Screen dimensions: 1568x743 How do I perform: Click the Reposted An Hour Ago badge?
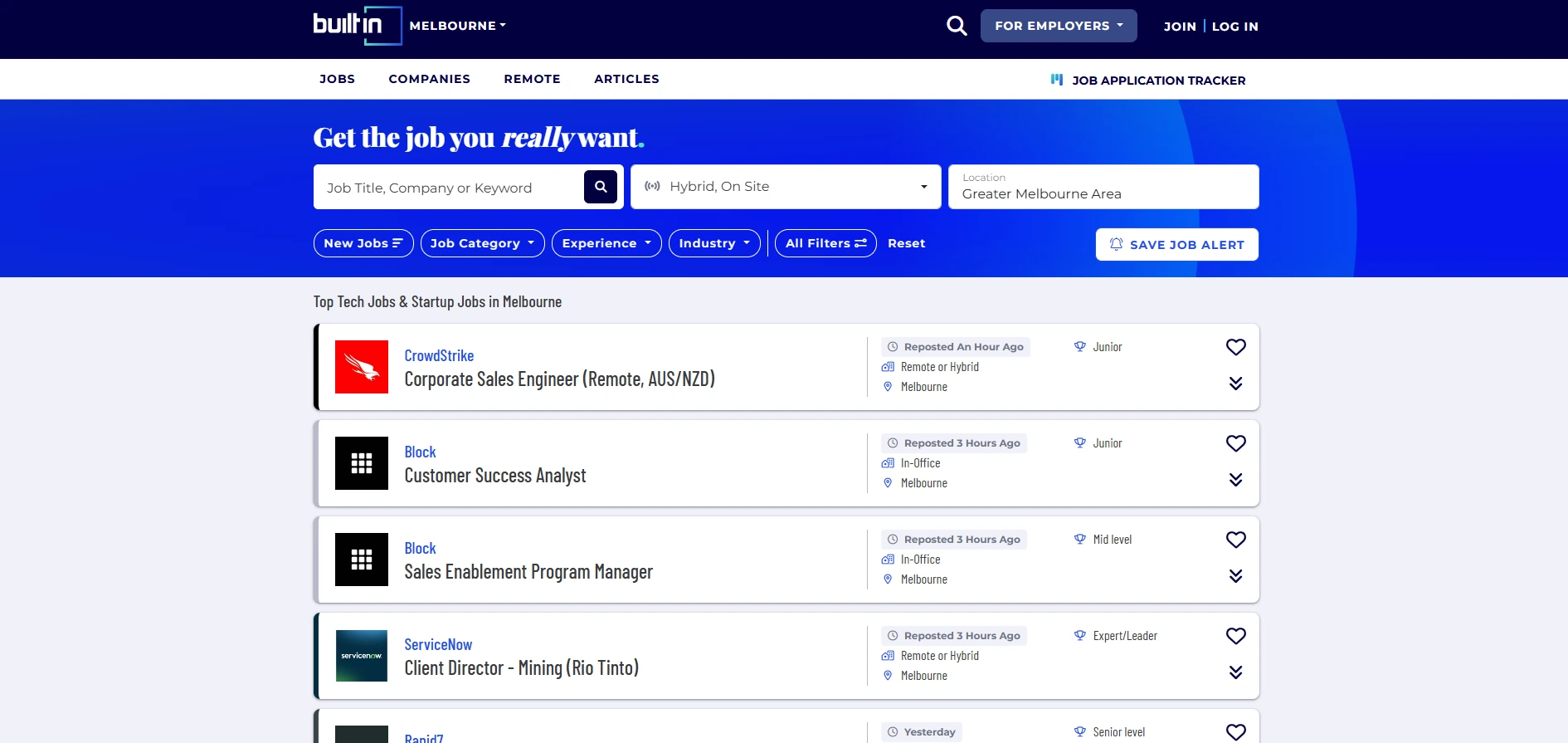click(x=956, y=347)
